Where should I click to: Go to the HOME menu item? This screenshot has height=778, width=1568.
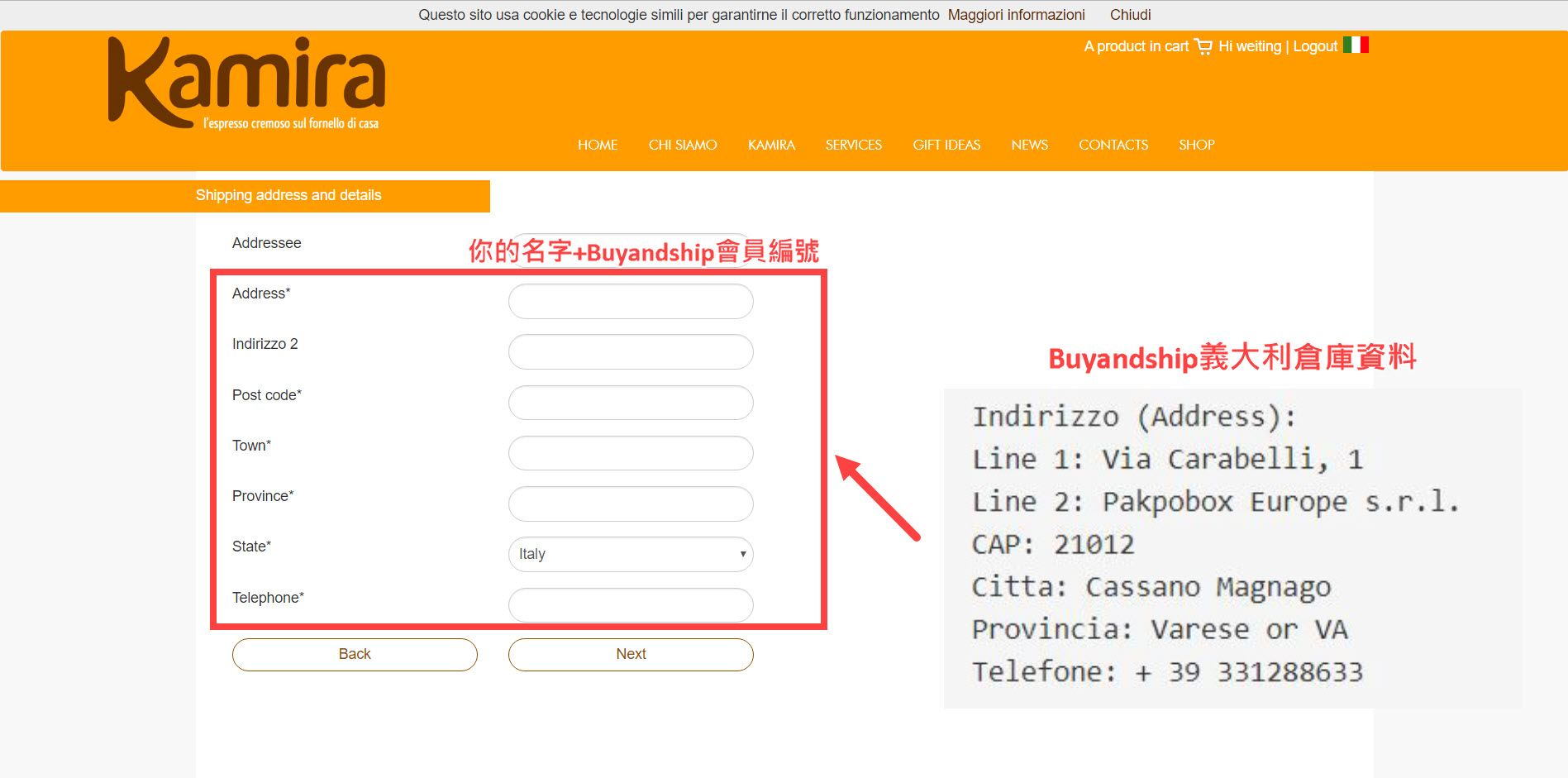[x=597, y=146]
